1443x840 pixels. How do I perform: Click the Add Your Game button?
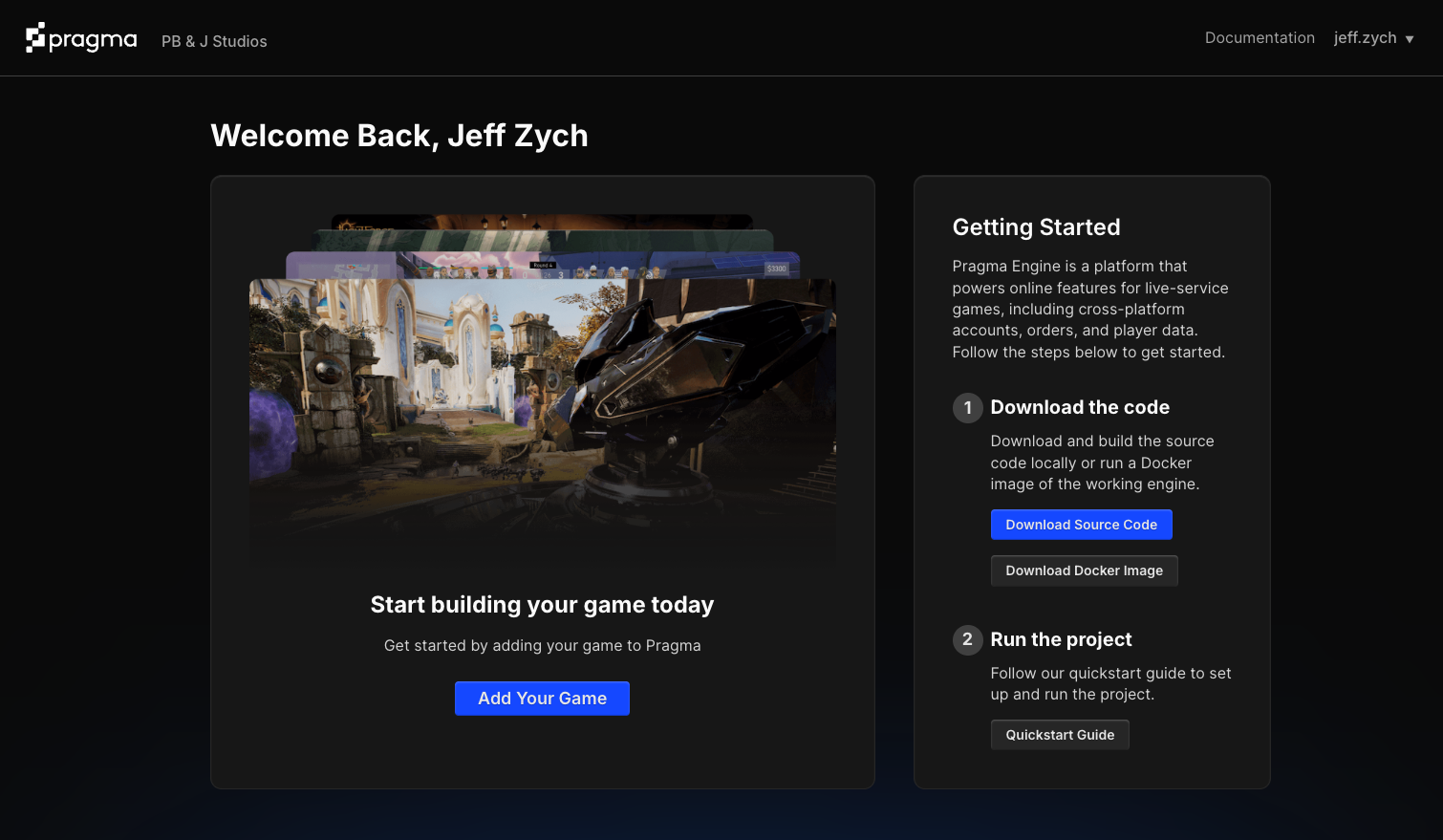(x=542, y=699)
